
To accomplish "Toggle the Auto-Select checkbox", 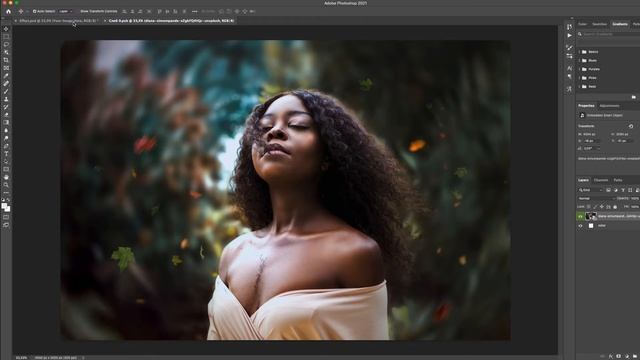I will tap(34, 11).
